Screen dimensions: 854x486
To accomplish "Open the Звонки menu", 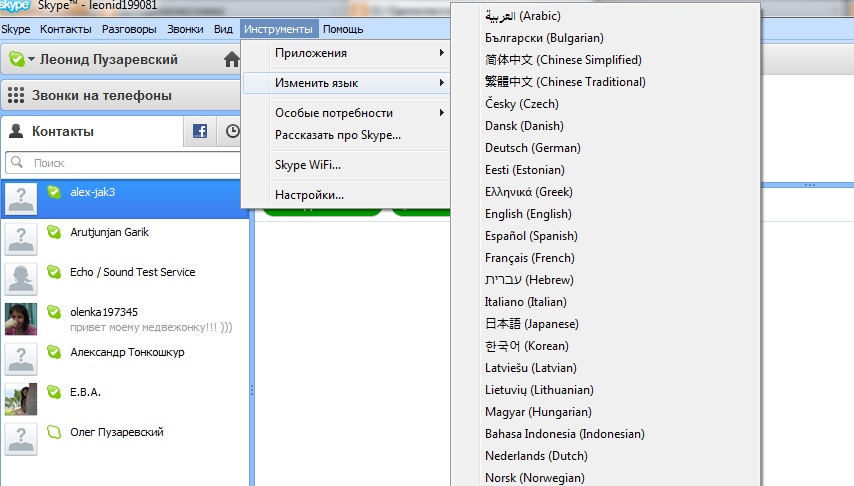I will [185, 29].
